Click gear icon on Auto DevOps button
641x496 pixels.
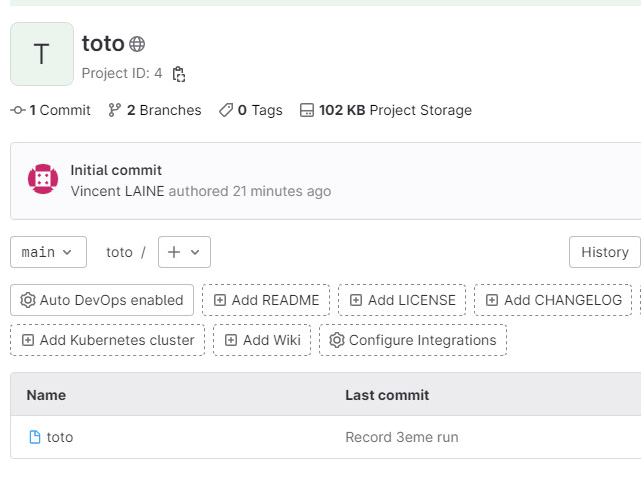[x=28, y=300]
